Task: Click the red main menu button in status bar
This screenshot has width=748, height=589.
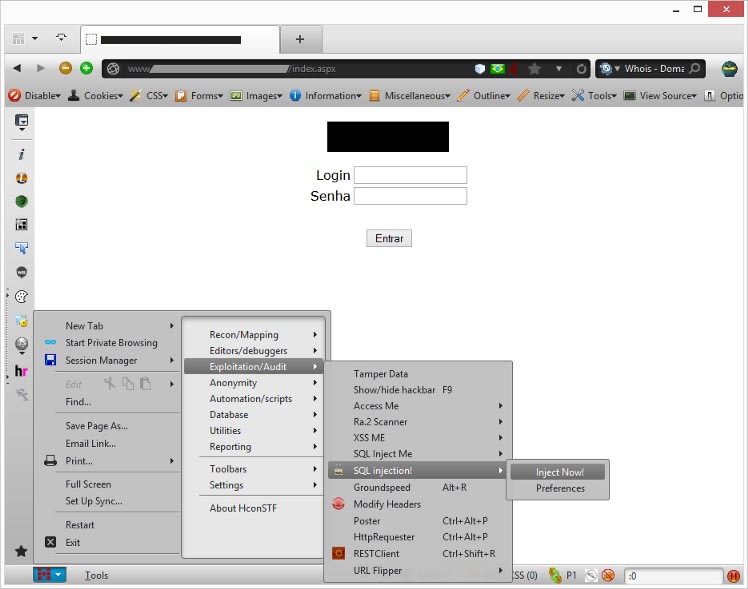Action: (x=49, y=575)
